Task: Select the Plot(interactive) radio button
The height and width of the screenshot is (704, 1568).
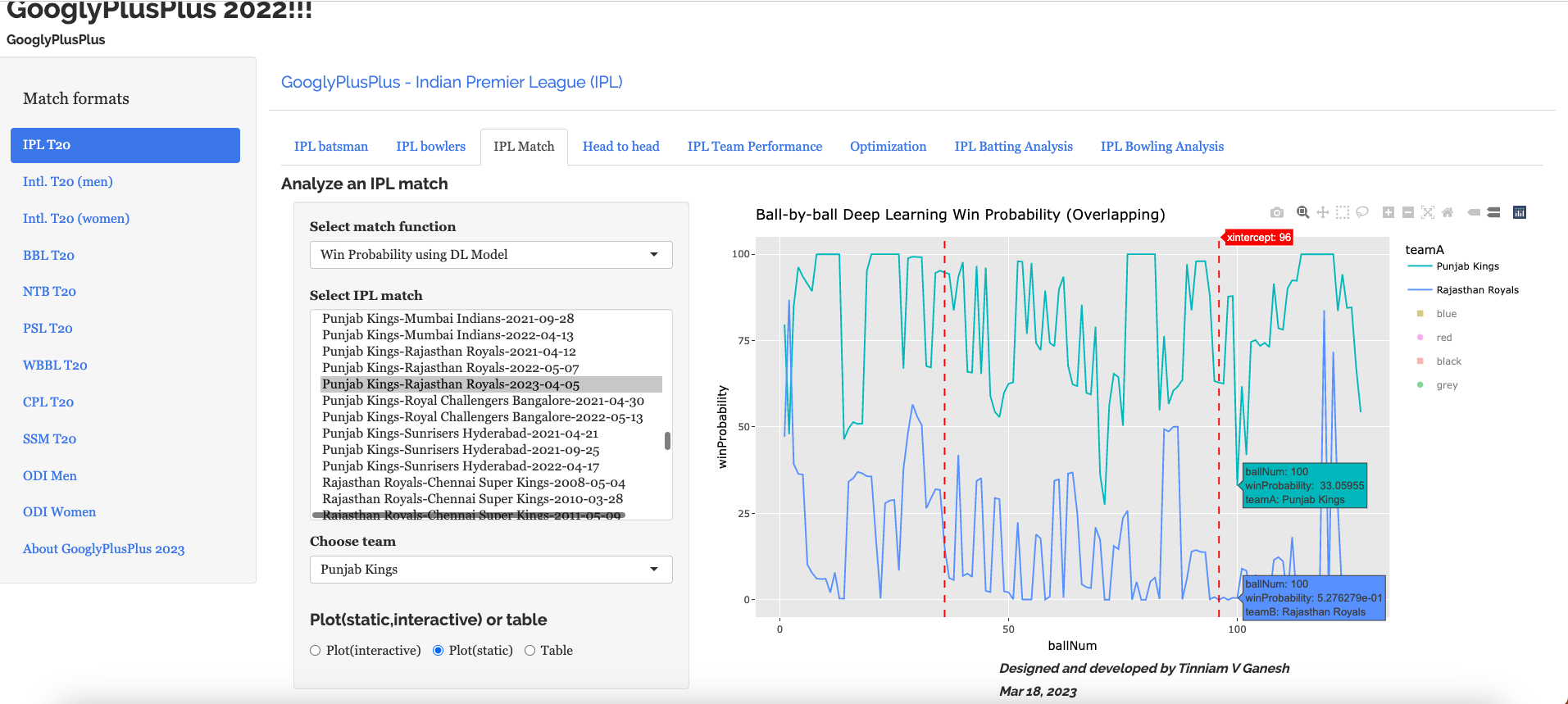Action: (x=316, y=651)
